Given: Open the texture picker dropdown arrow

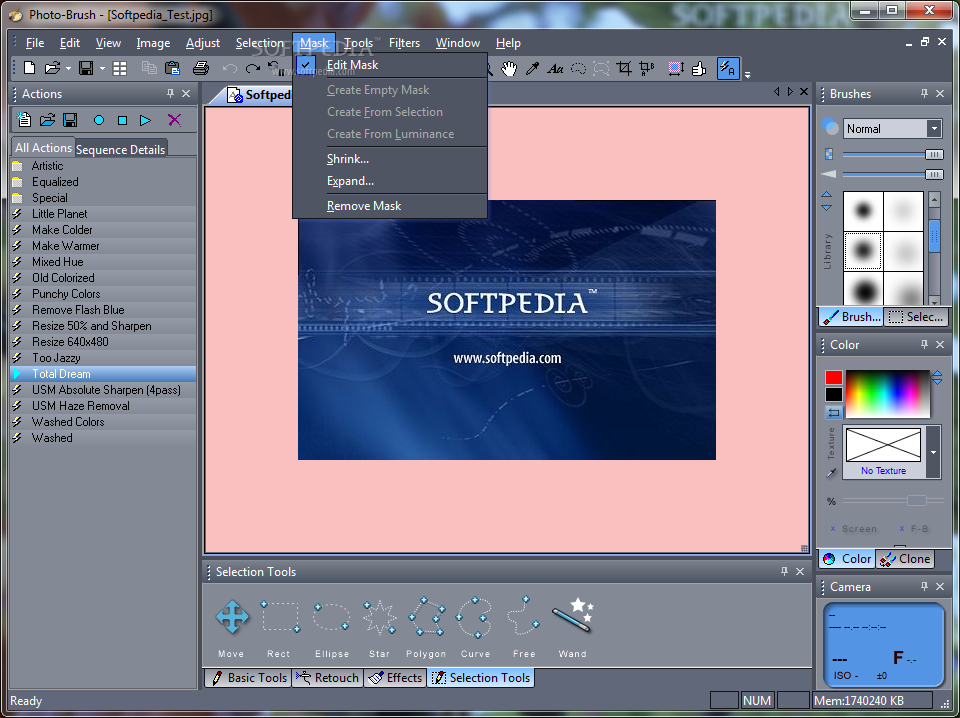Looking at the screenshot, I should pyautogui.click(x=934, y=452).
